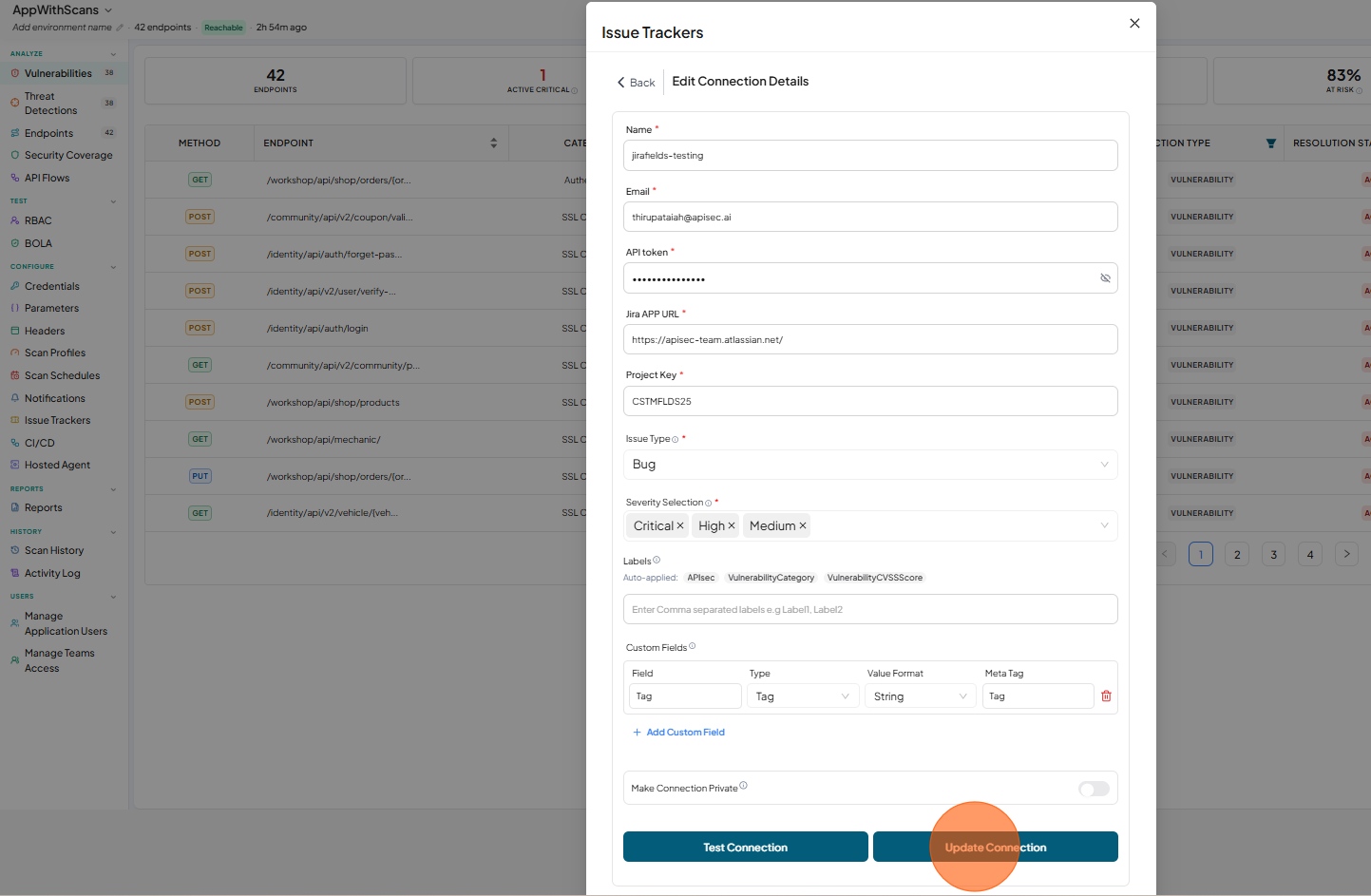
Task: Click the Test Connection button
Action: pos(746,847)
